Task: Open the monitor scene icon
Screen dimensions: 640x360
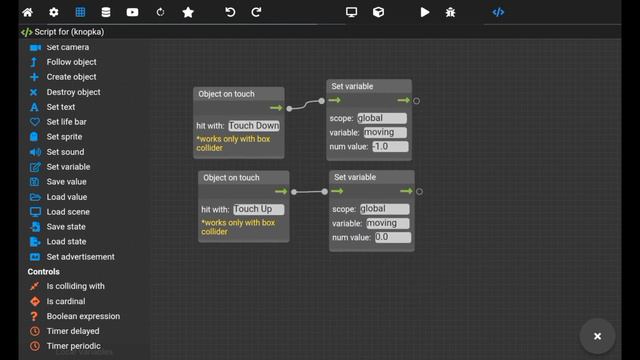Action: point(351,12)
